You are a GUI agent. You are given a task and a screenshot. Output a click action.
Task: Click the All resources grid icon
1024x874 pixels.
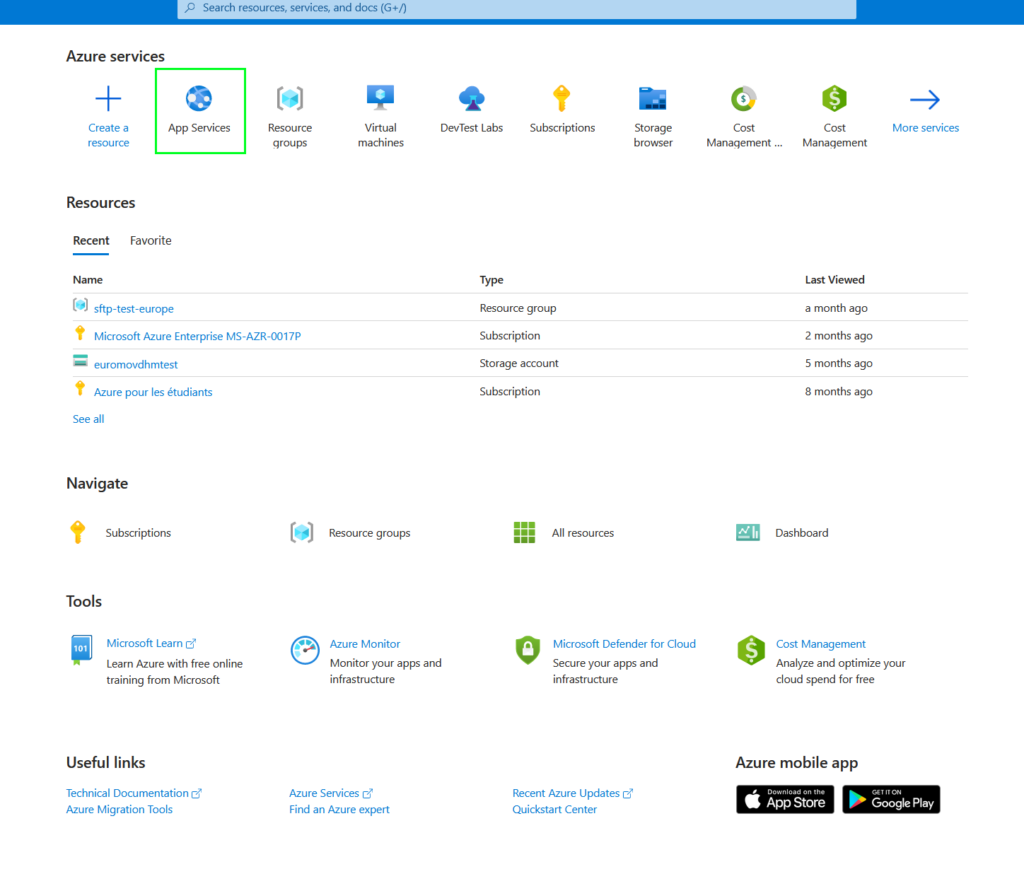coord(524,532)
